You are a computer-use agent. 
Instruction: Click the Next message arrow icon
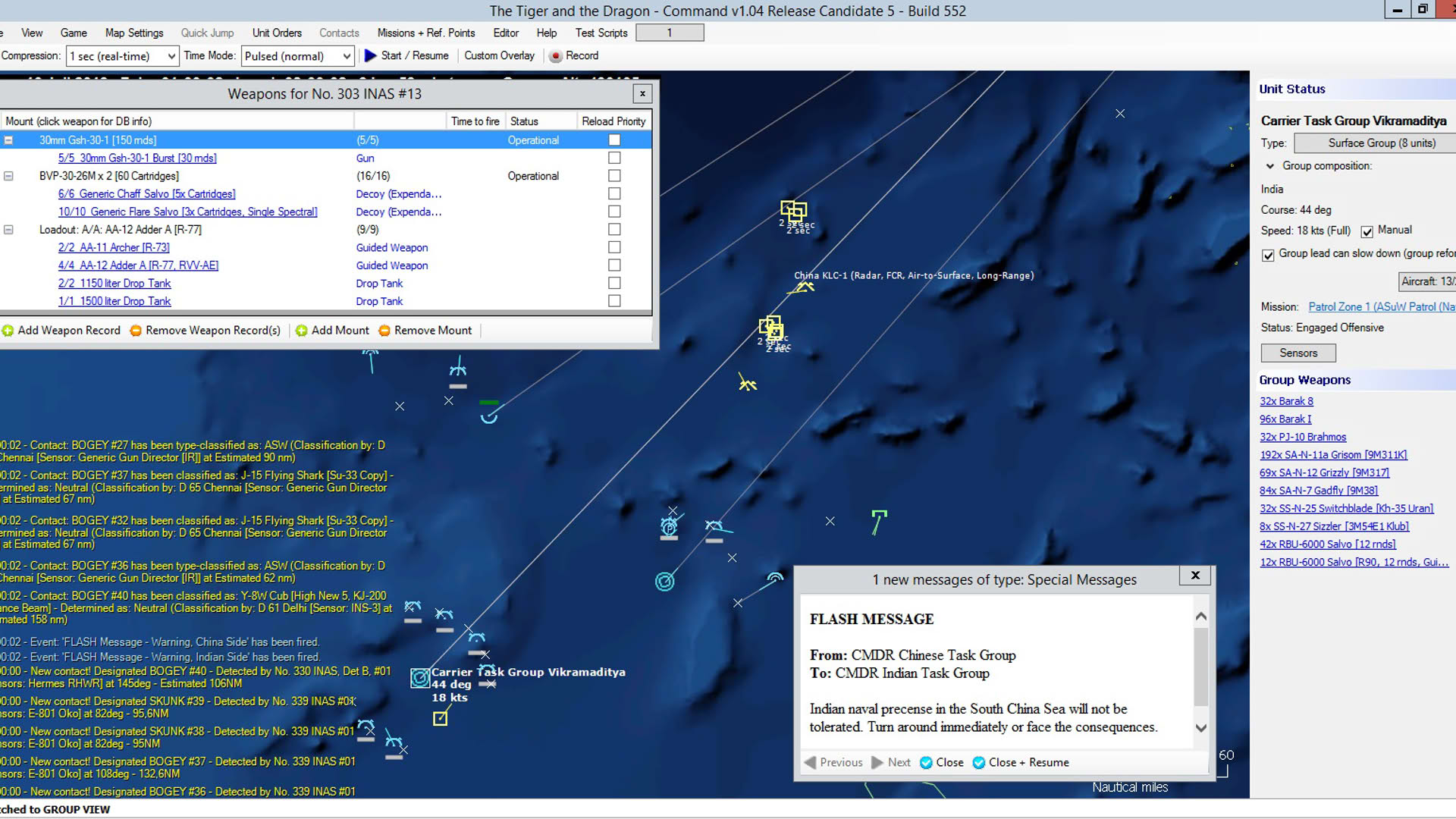click(877, 762)
